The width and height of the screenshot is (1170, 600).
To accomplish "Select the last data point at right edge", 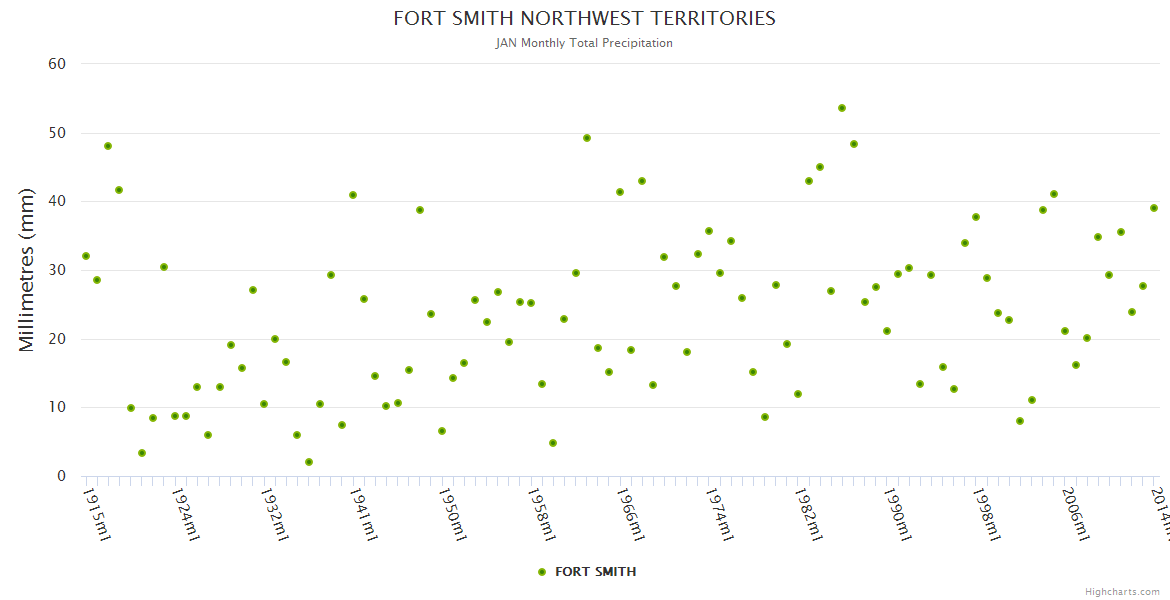I will click(x=1153, y=208).
